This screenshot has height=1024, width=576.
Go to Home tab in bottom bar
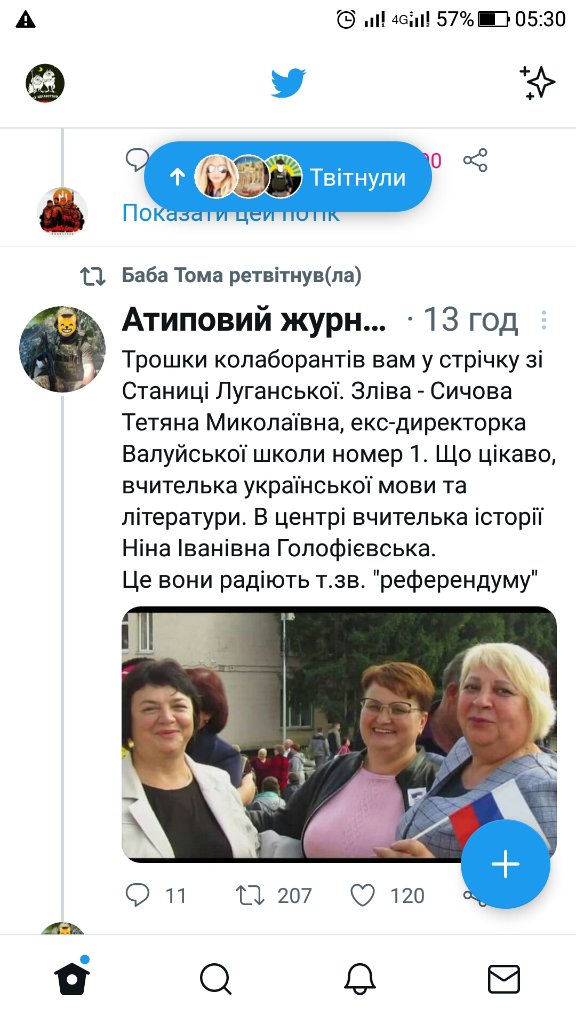coord(72,978)
